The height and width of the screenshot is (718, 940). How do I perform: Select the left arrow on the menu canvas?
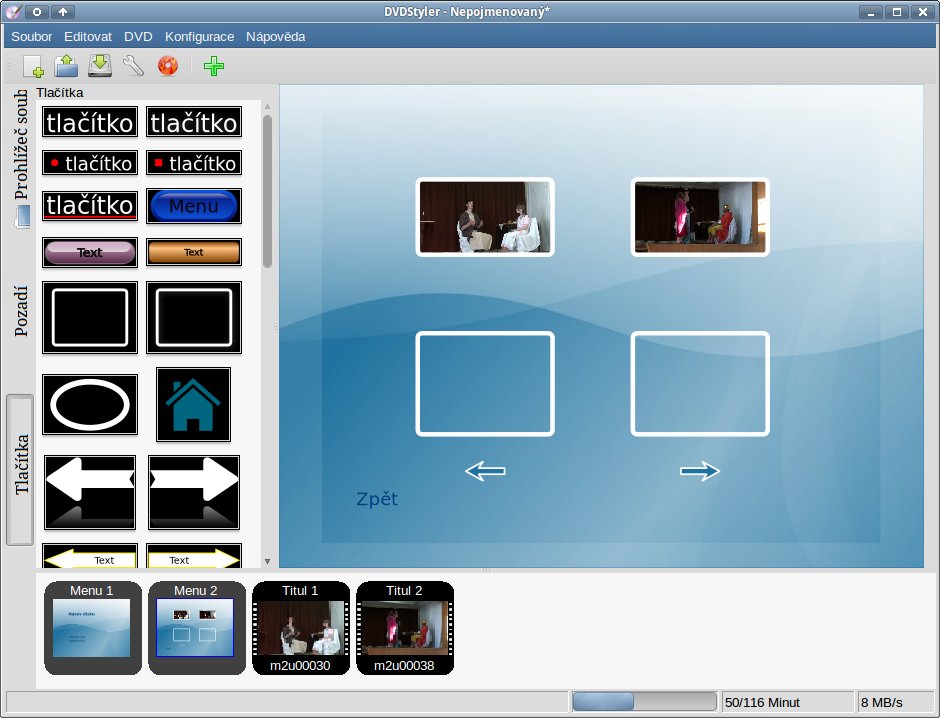click(x=485, y=471)
